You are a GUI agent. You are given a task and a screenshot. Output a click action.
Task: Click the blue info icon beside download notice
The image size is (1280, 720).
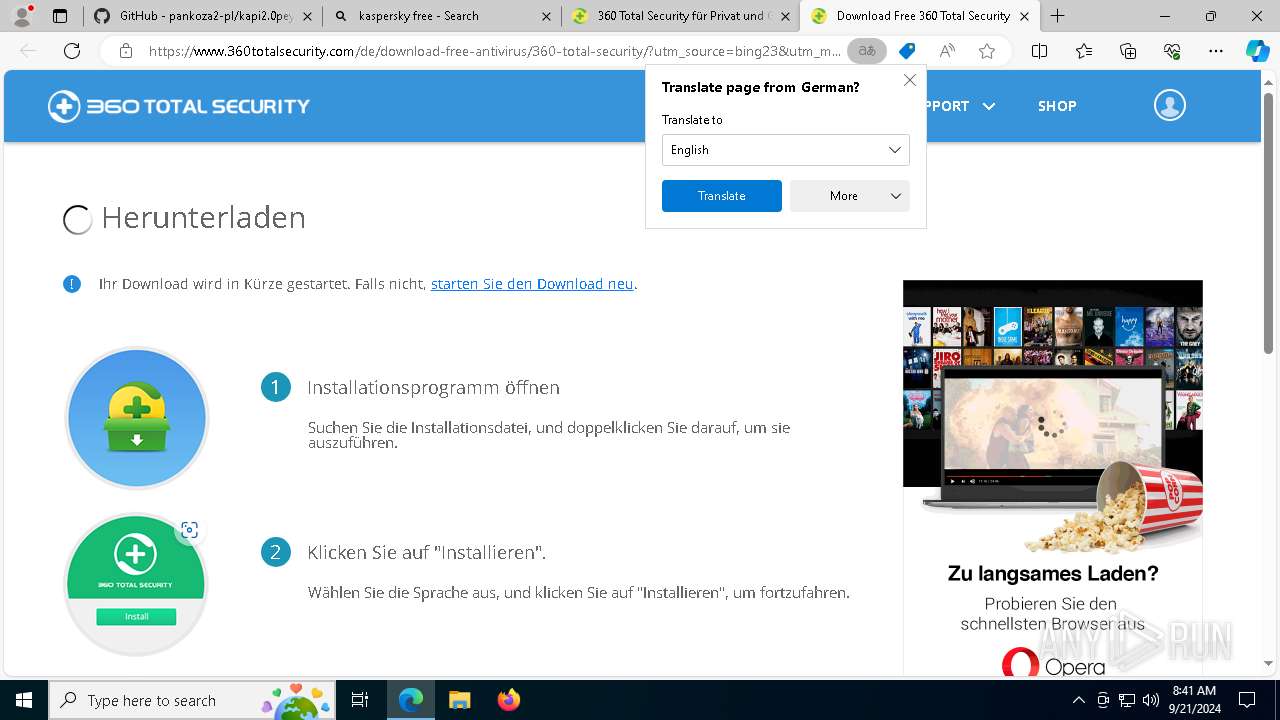pyautogui.click(x=72, y=284)
